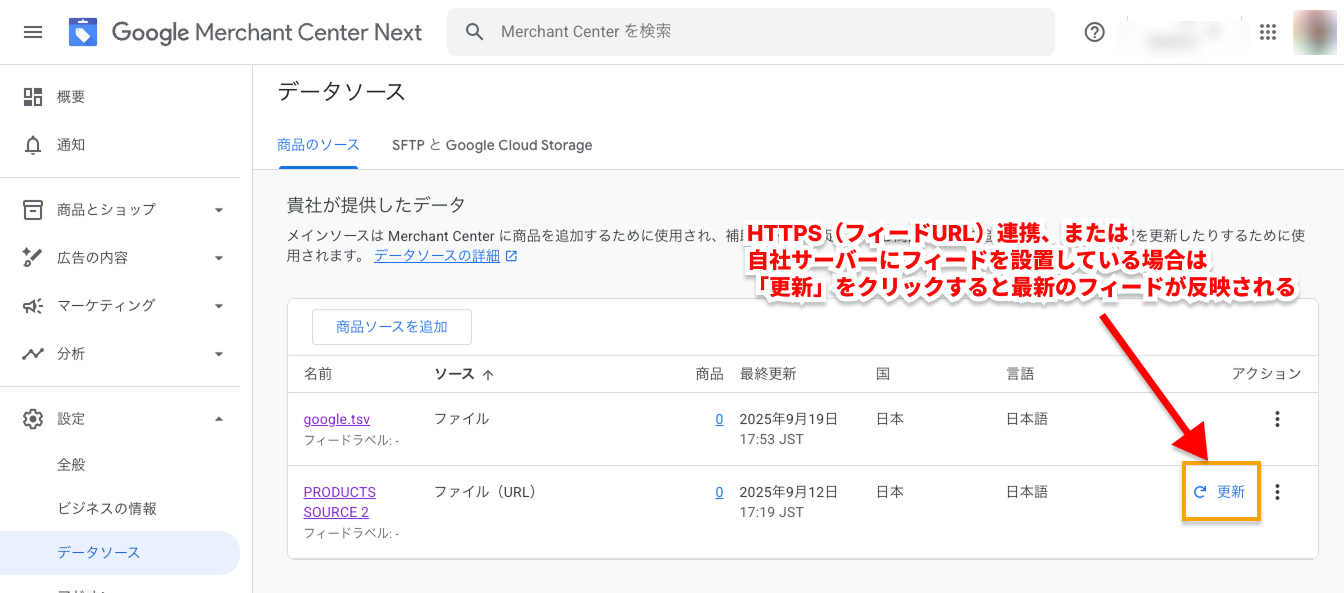Open the データソースの詳細 link
The image size is (1344, 593).
(437, 256)
